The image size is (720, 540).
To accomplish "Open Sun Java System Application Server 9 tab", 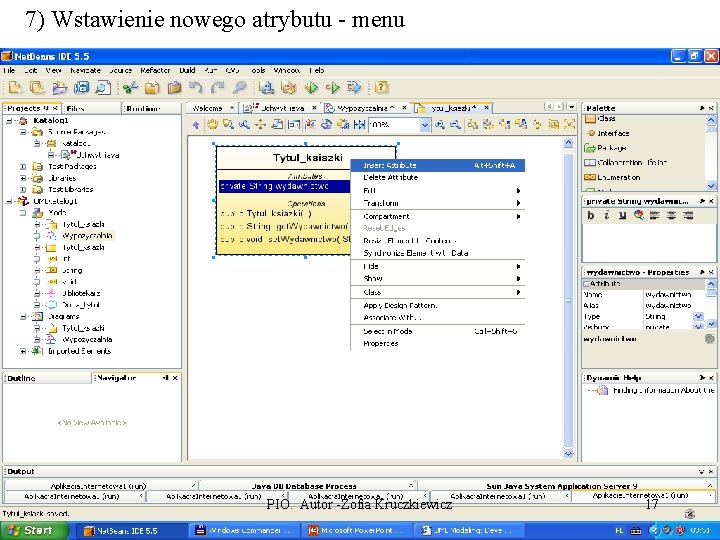I will click(x=562, y=486).
